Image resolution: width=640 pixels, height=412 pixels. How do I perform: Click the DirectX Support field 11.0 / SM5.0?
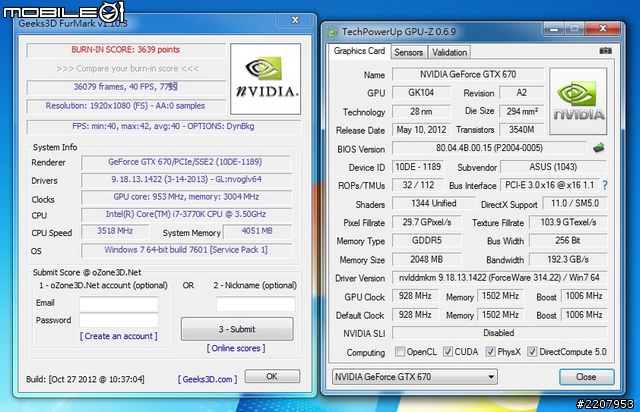[x=575, y=203]
